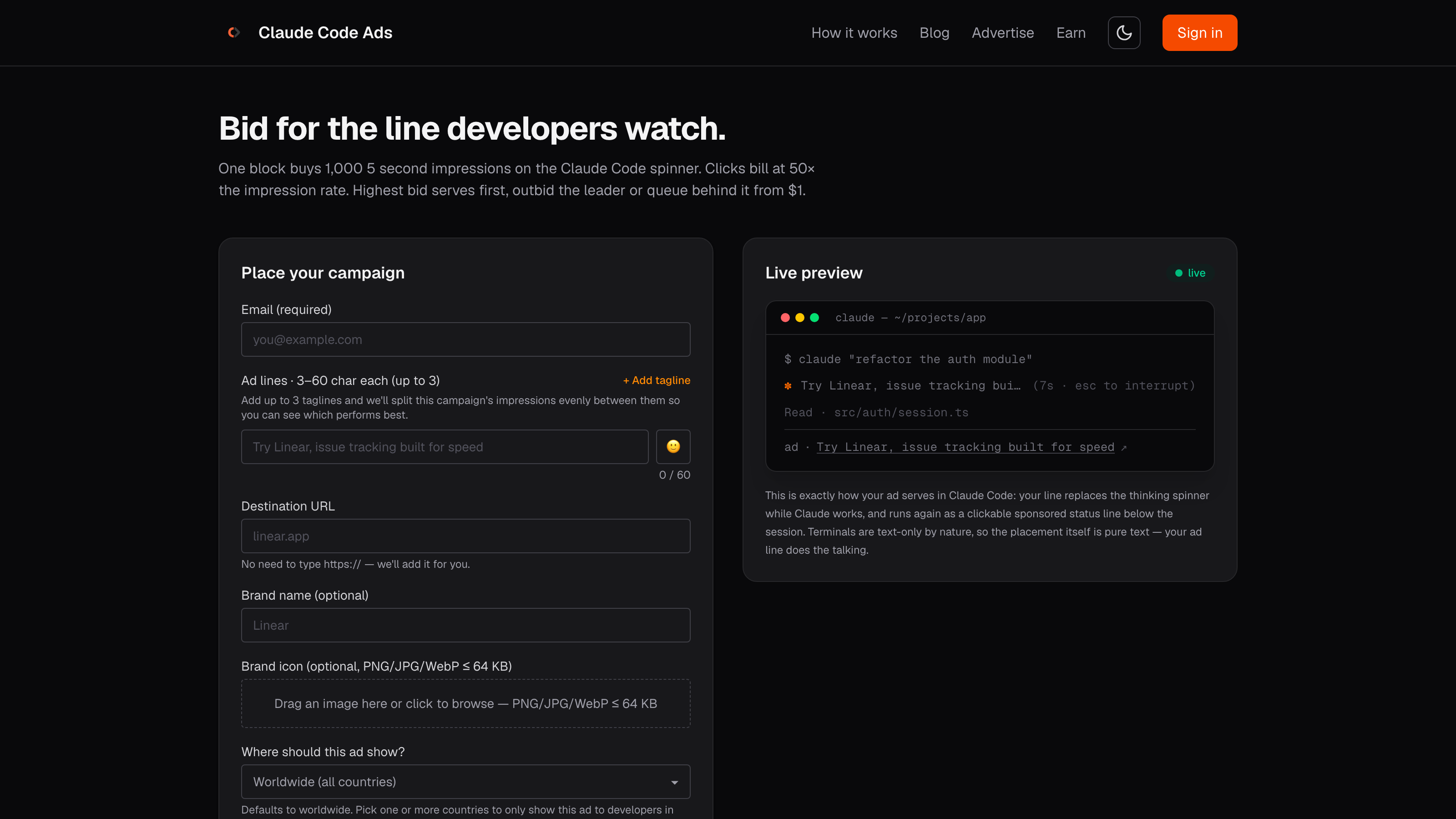This screenshot has height=819, width=1456.
Task: Open the Worldwide (all countries) dropdown
Action: (x=466, y=782)
